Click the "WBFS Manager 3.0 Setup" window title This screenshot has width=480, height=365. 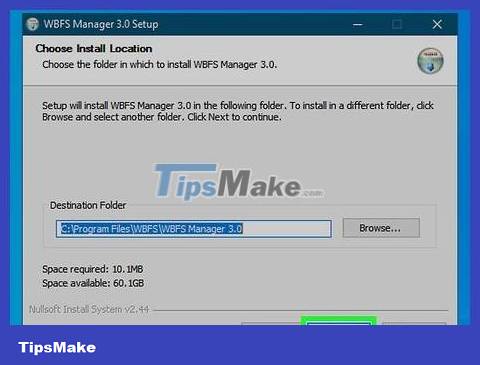[x=101, y=24]
